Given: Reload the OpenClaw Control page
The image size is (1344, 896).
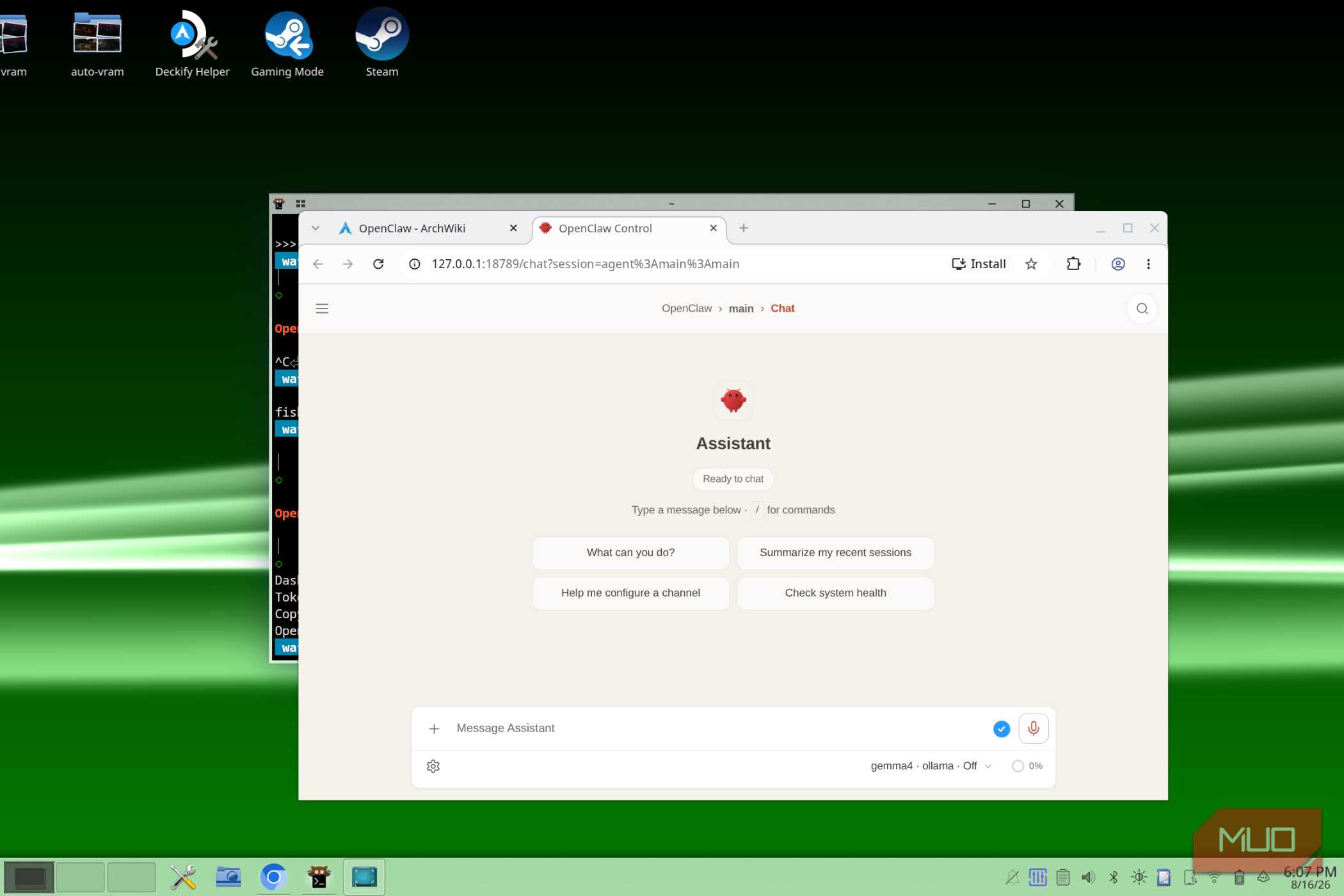Looking at the screenshot, I should (378, 264).
